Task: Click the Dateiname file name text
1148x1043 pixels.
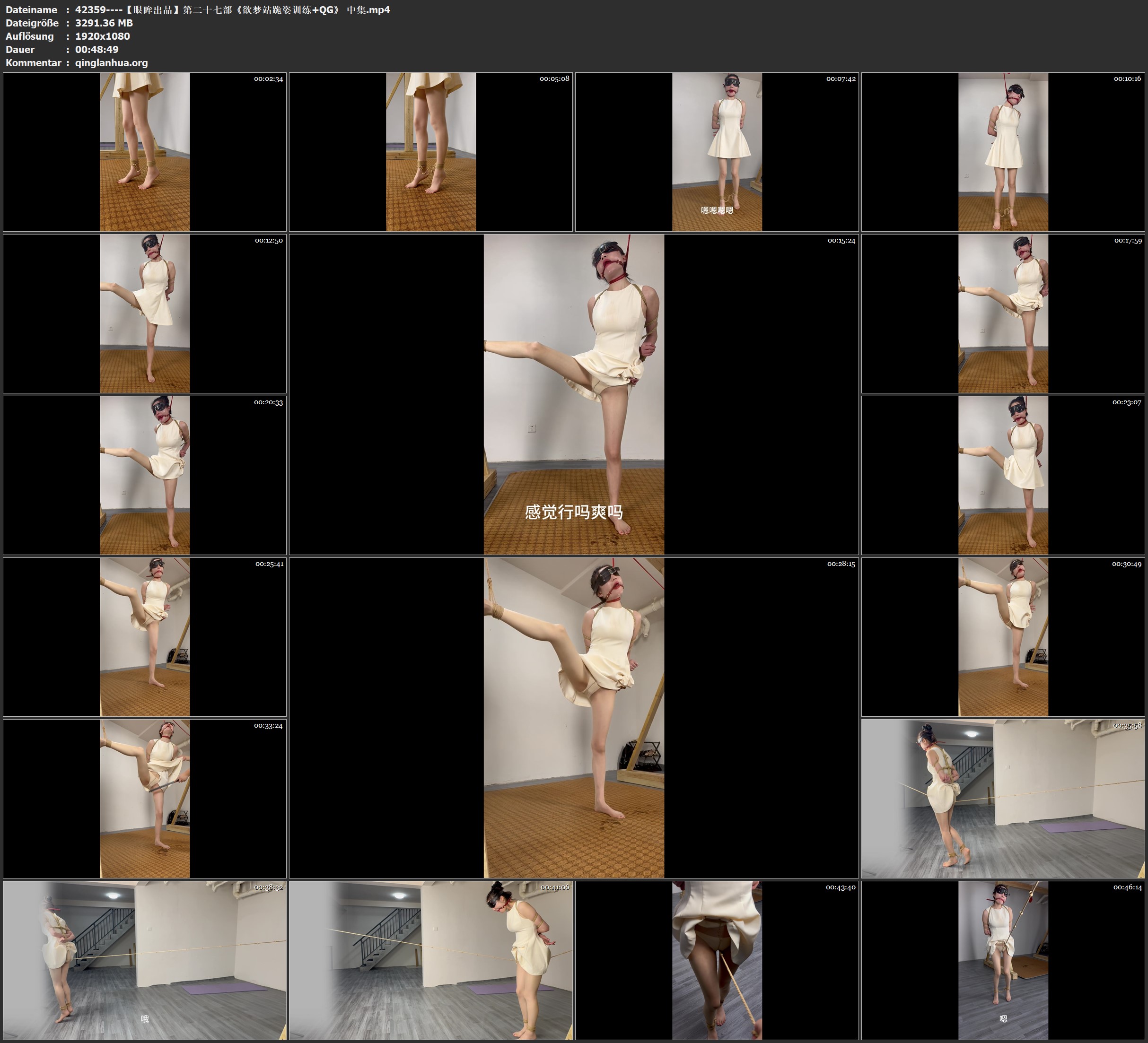Action: tap(232, 9)
